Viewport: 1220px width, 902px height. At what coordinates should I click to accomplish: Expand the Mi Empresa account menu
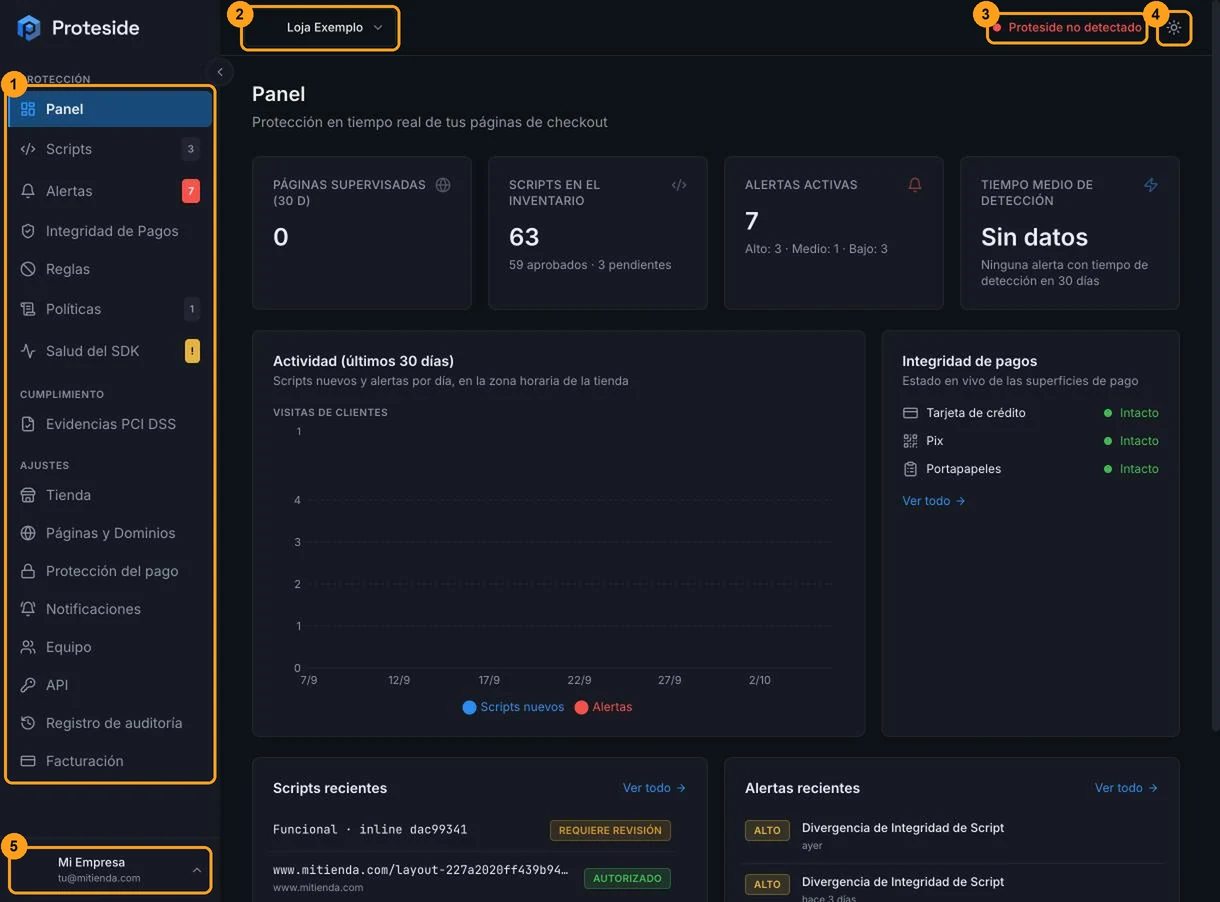coord(110,870)
